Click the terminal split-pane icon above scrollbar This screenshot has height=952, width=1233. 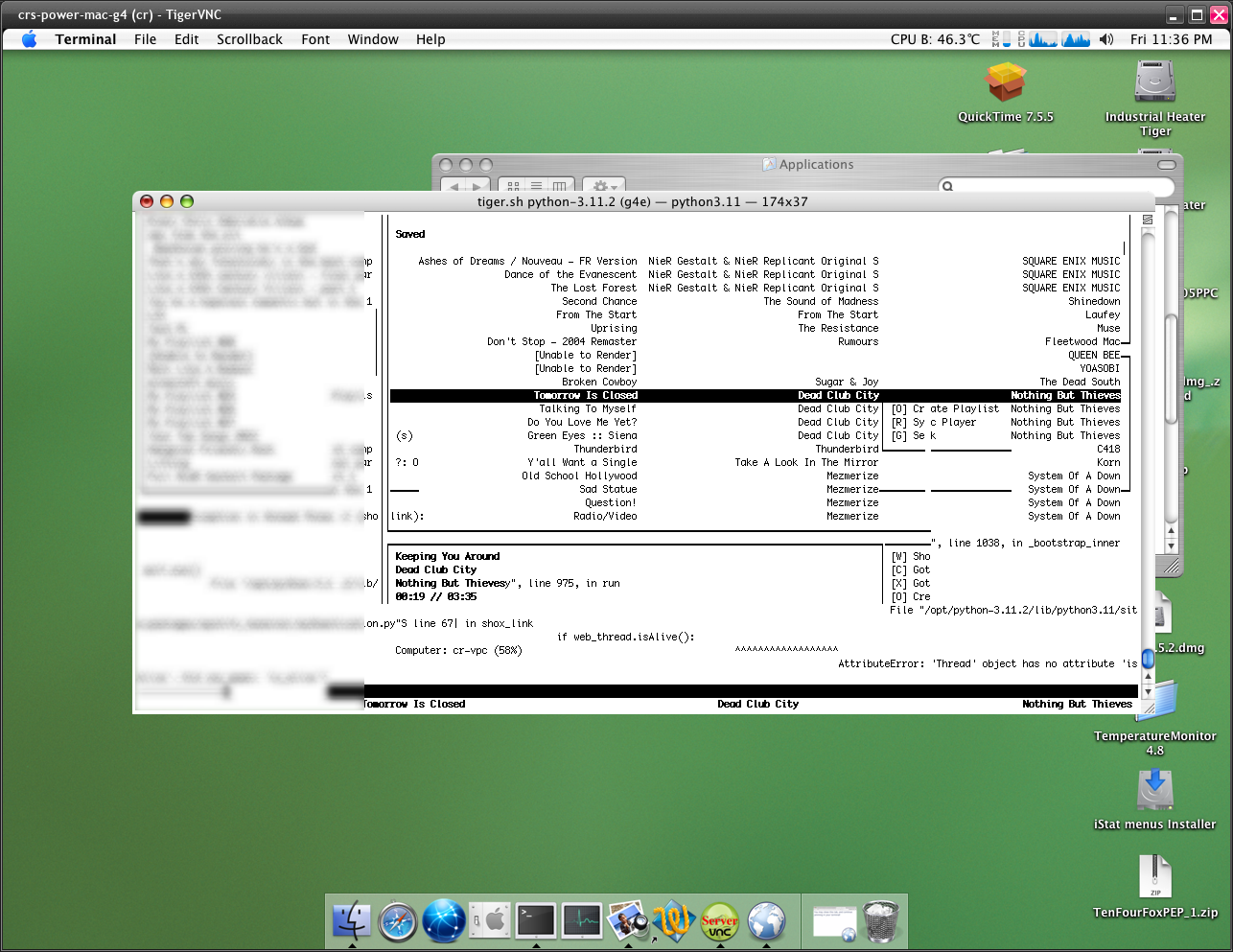[1147, 220]
